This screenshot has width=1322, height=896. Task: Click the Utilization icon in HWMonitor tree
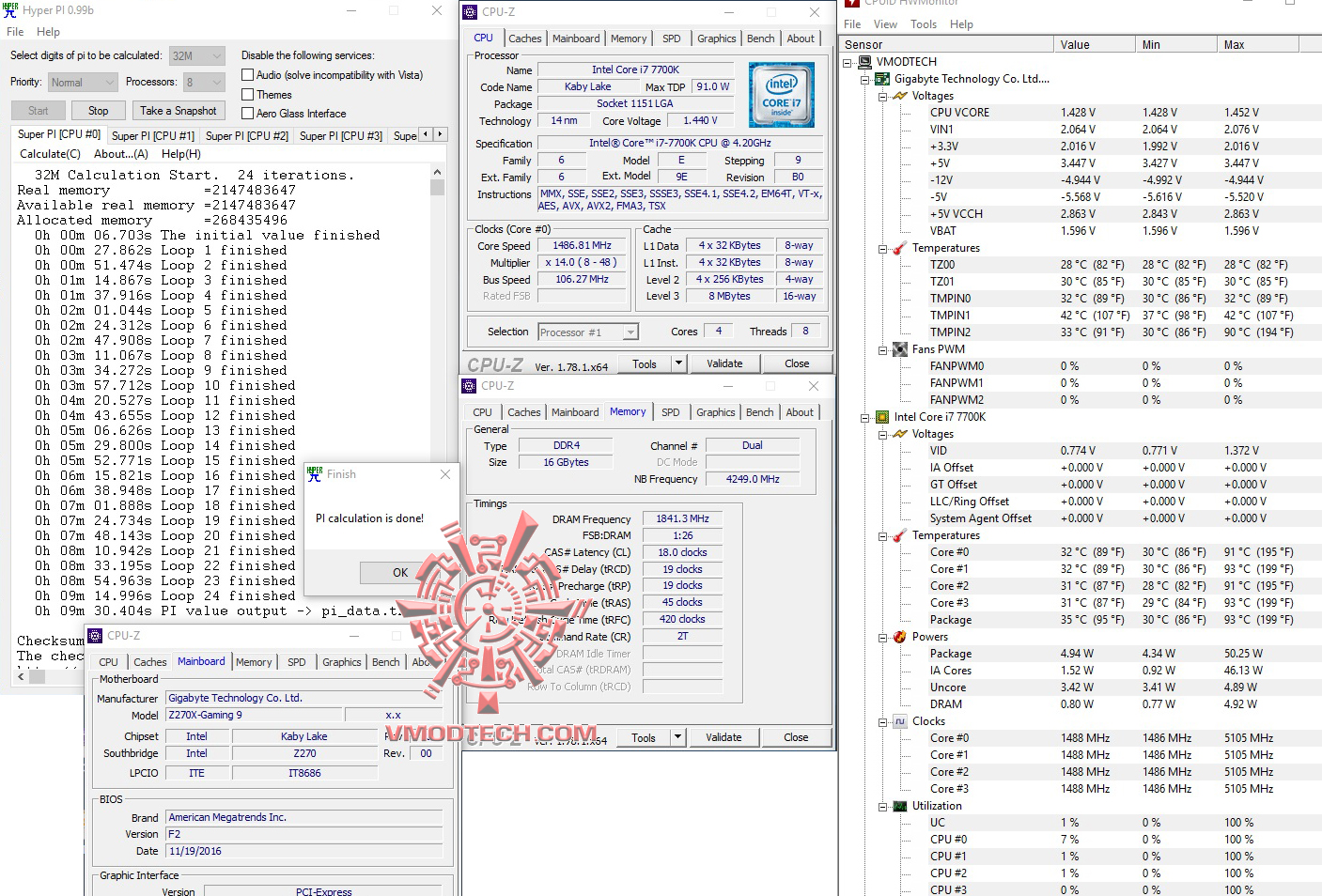coord(900,806)
